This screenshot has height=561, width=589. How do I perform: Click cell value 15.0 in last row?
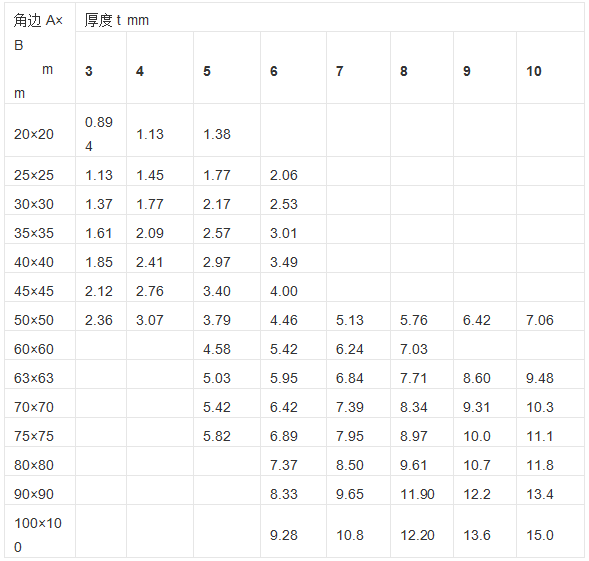pyautogui.click(x=540, y=535)
